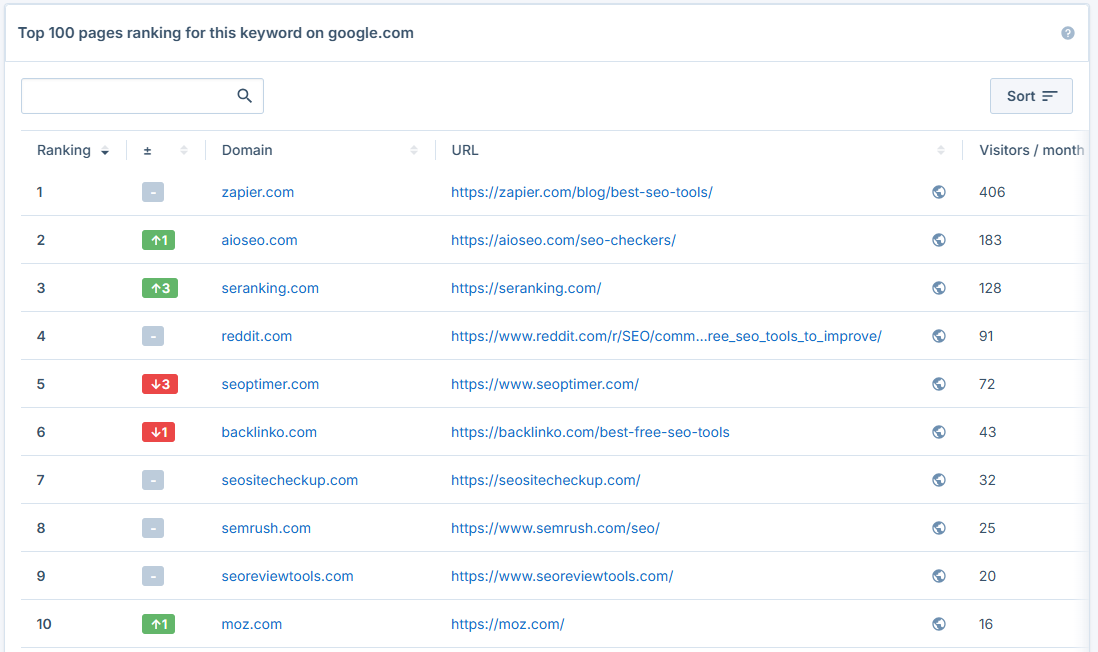This screenshot has height=652, width=1098.
Task: Click the down 1 badge for backlinko.com
Action: [x=158, y=432]
